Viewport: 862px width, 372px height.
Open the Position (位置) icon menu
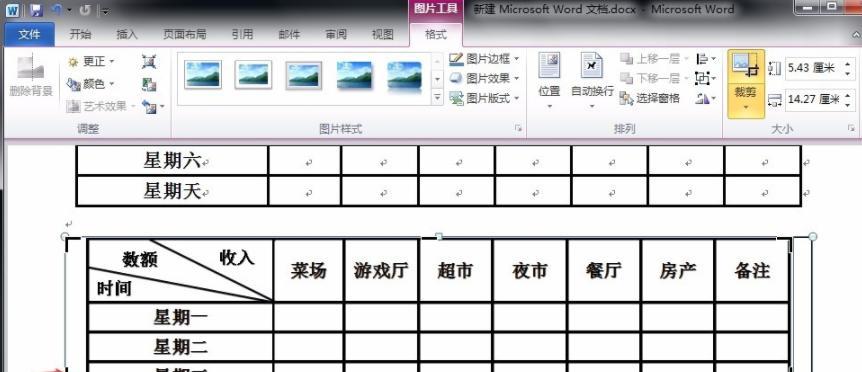549,80
